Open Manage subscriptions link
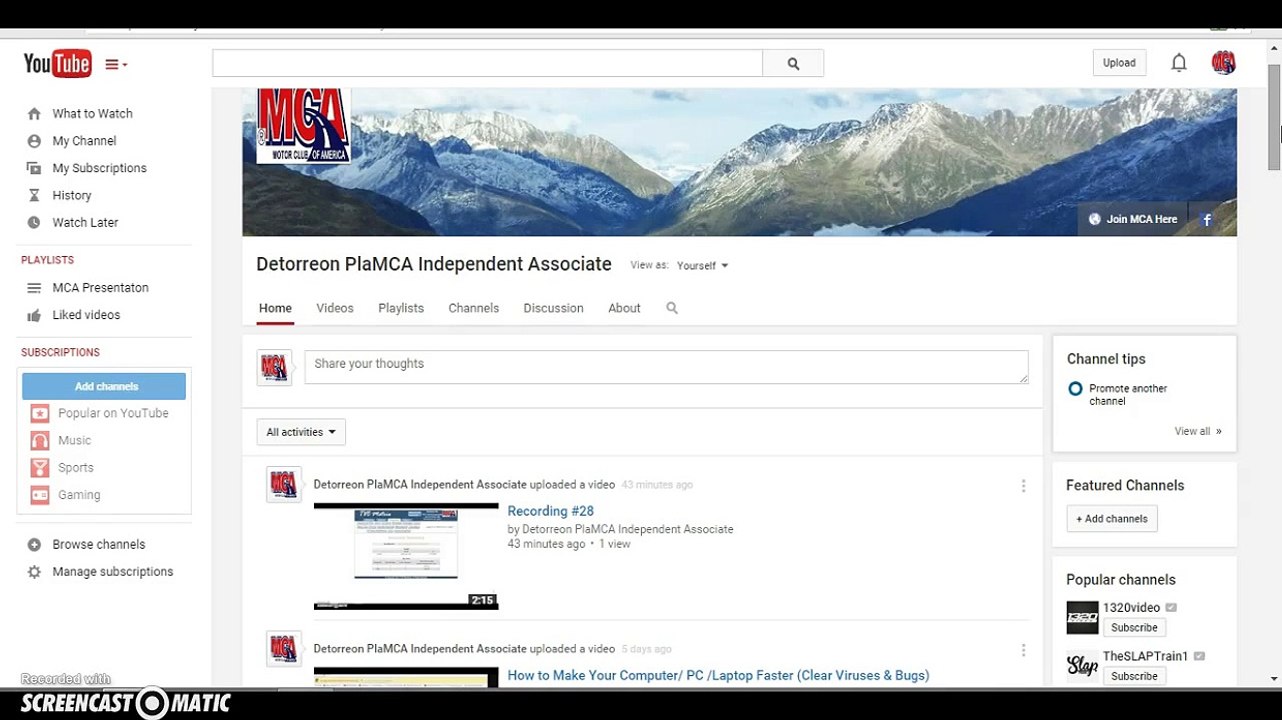This screenshot has height=720, width=1282. 112,572
